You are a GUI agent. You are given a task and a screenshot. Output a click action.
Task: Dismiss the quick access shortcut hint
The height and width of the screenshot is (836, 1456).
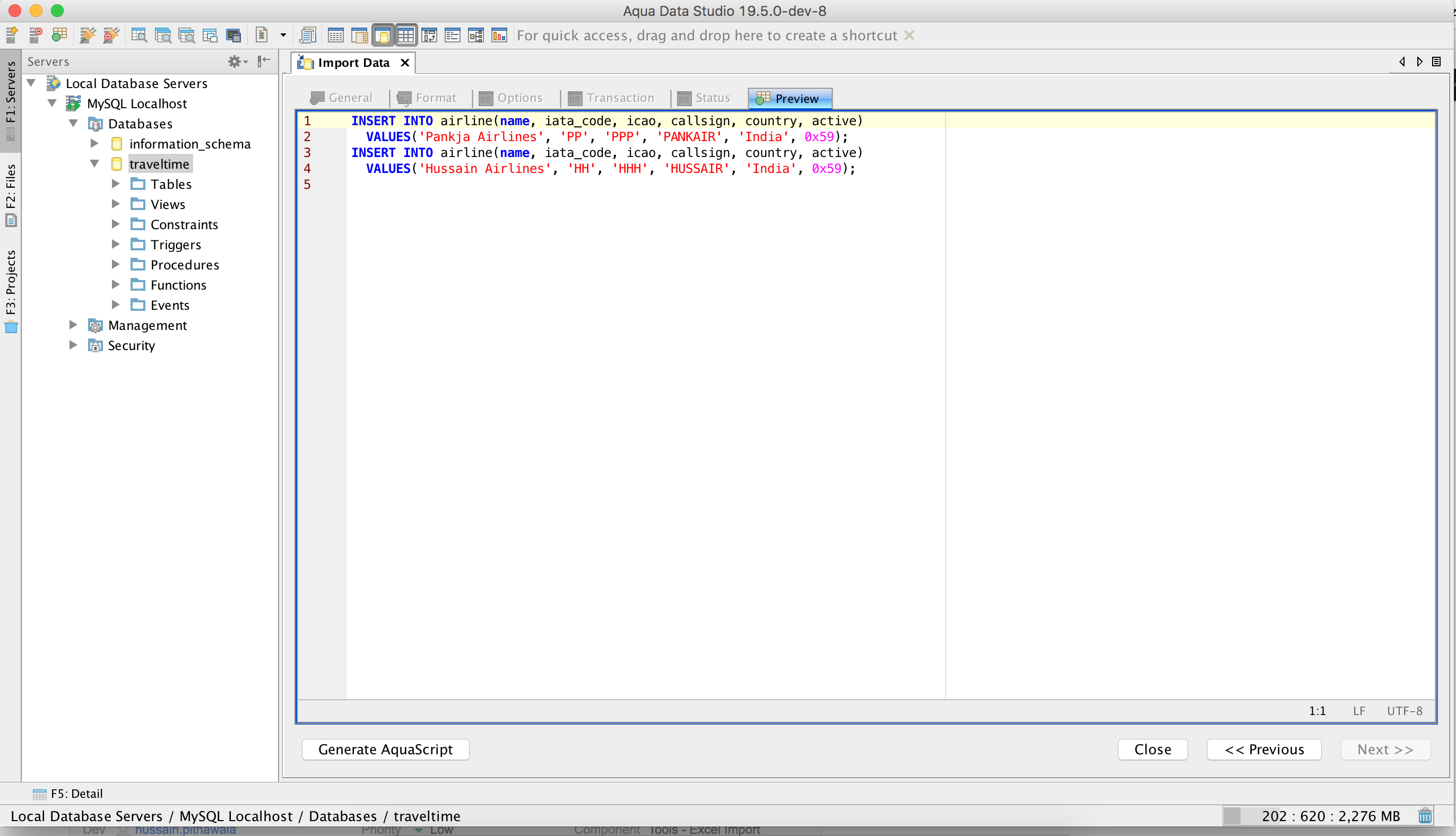[x=908, y=35]
